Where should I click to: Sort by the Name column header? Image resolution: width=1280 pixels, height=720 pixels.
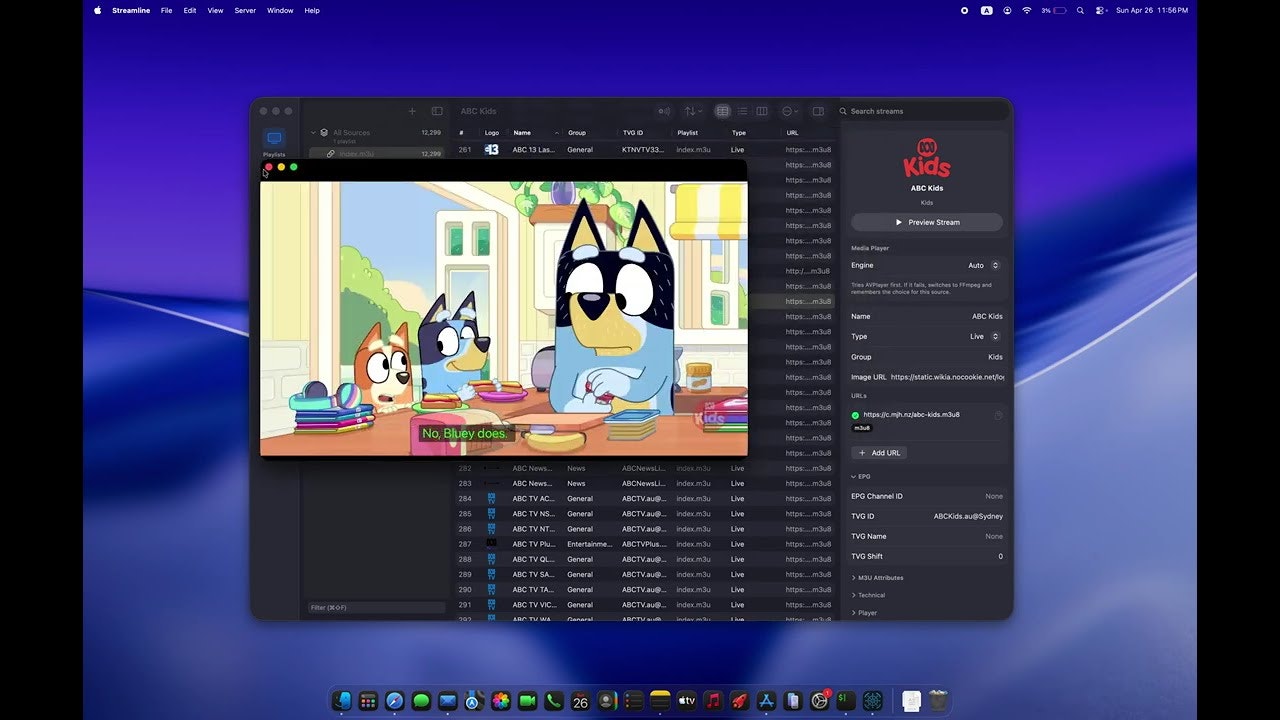pyautogui.click(x=535, y=132)
